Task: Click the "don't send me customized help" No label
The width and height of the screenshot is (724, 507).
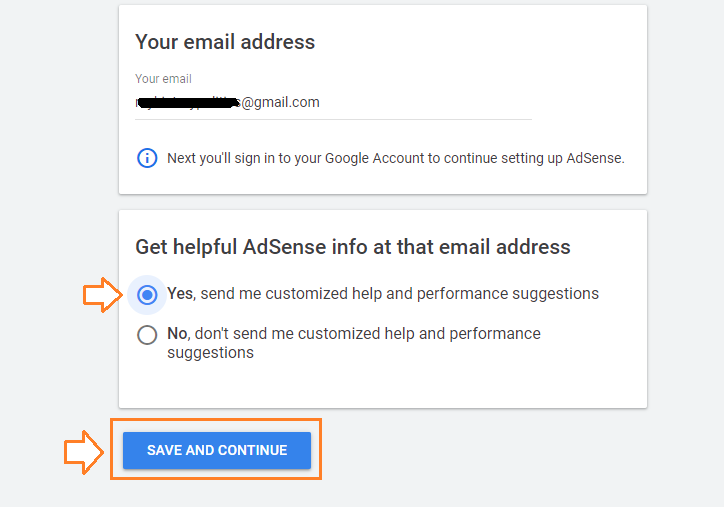Action: [x=353, y=334]
